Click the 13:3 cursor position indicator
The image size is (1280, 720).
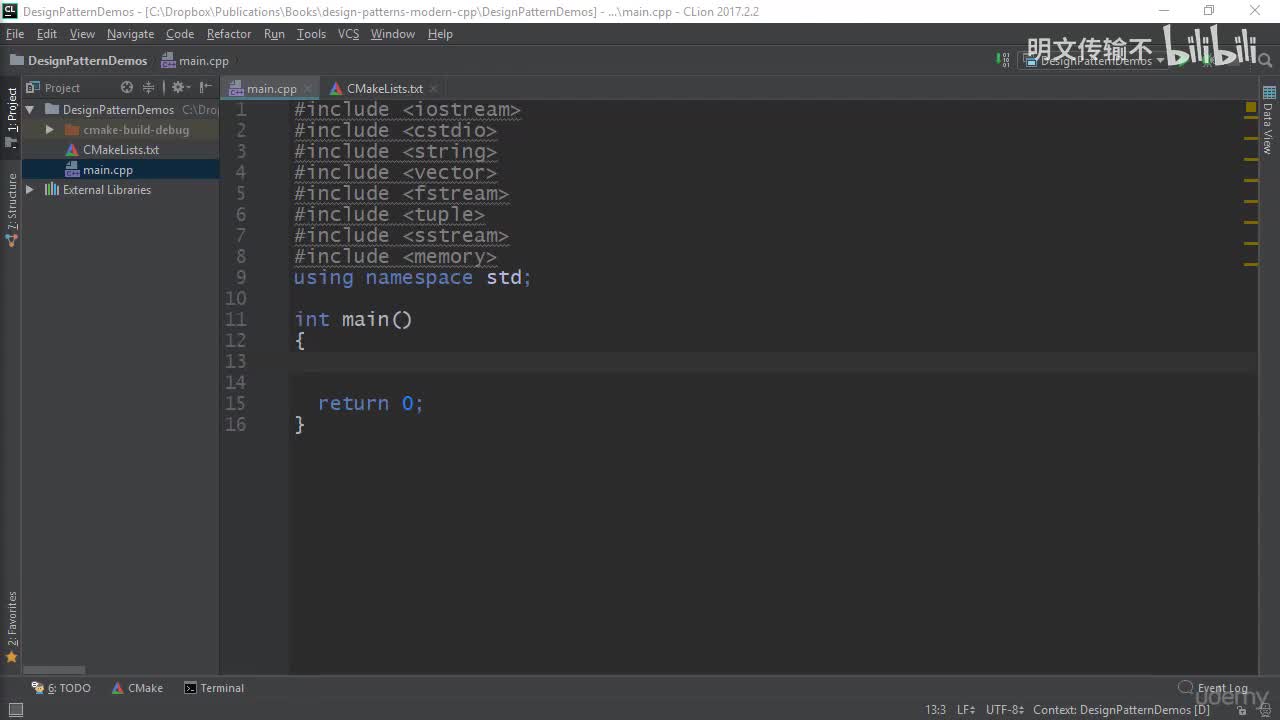point(935,710)
